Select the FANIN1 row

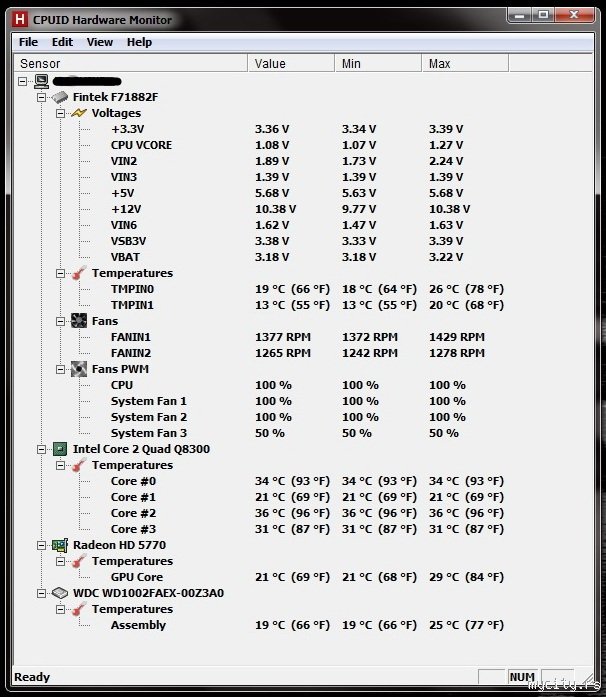point(131,337)
